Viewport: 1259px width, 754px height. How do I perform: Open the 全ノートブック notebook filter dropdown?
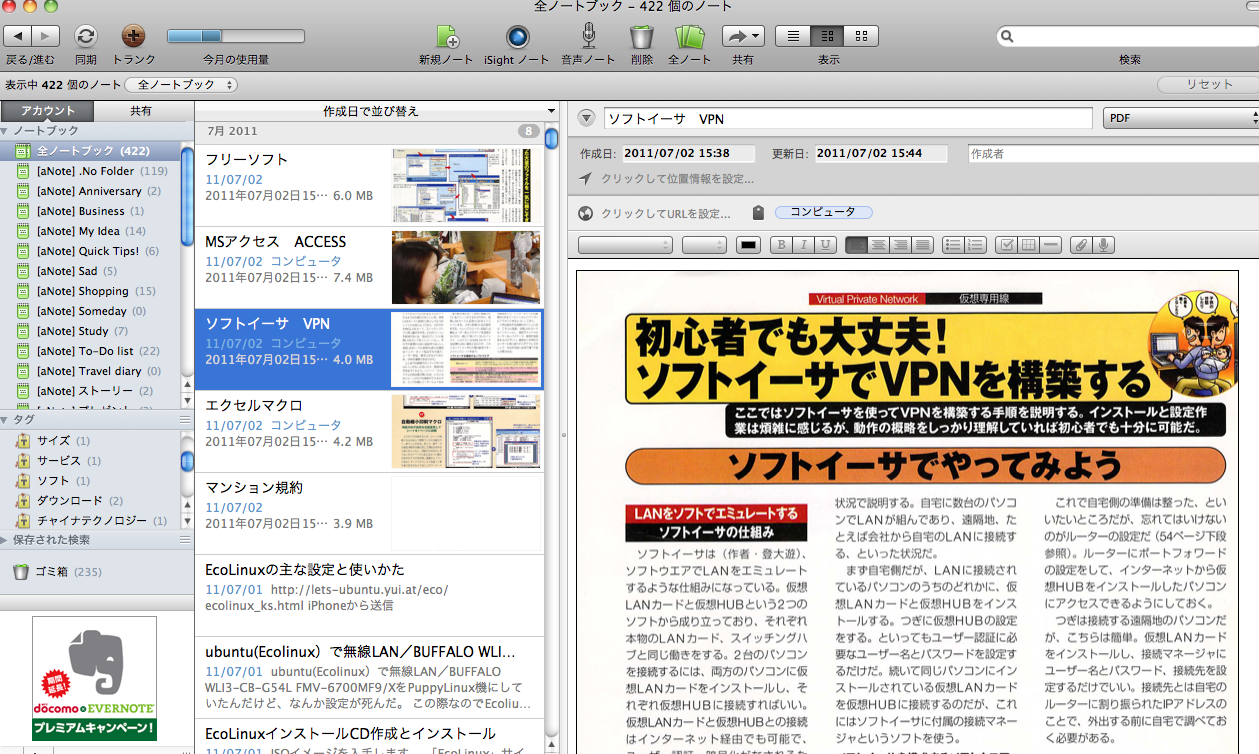click(181, 85)
